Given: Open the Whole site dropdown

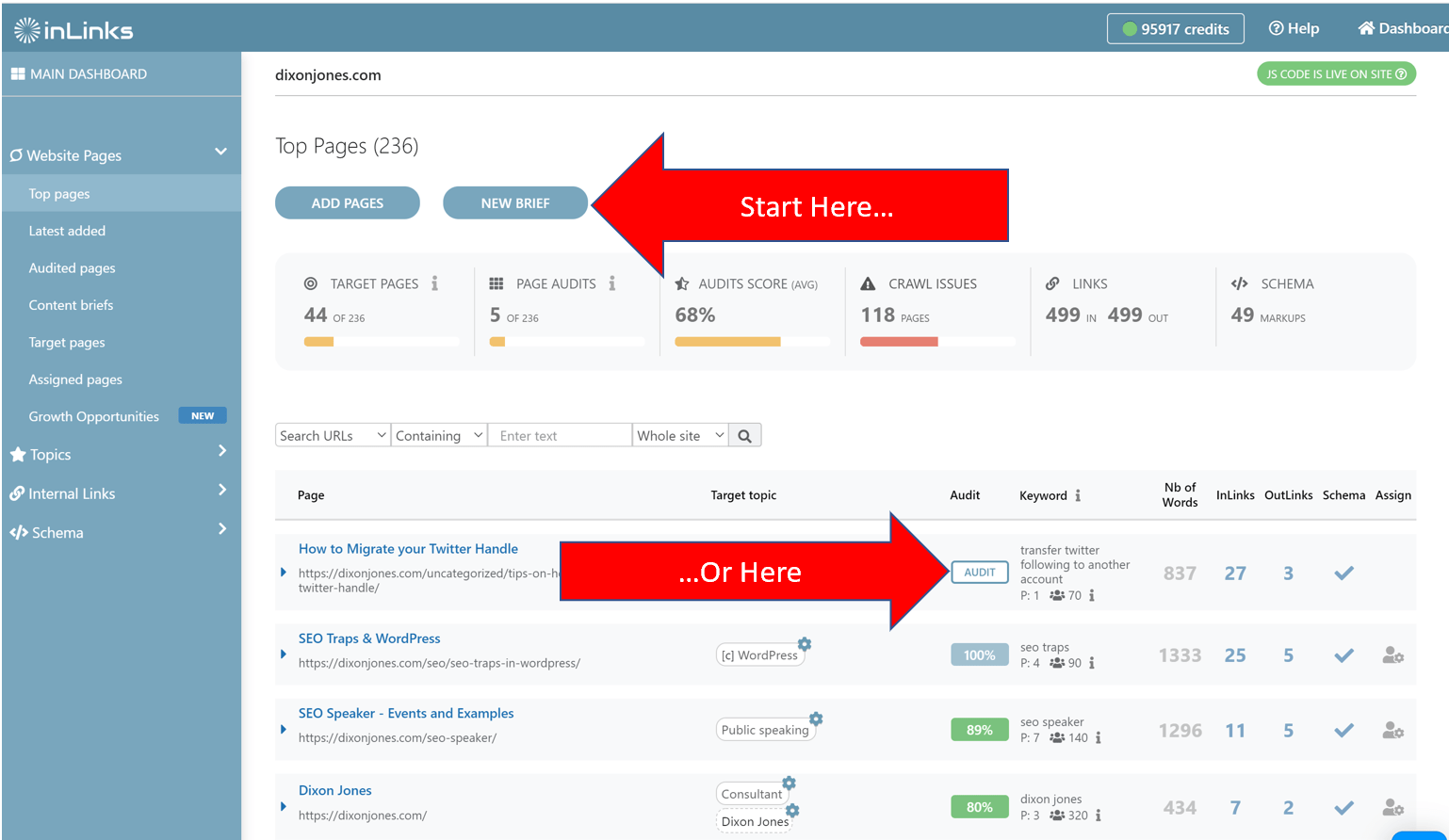Looking at the screenshot, I should coord(680,435).
